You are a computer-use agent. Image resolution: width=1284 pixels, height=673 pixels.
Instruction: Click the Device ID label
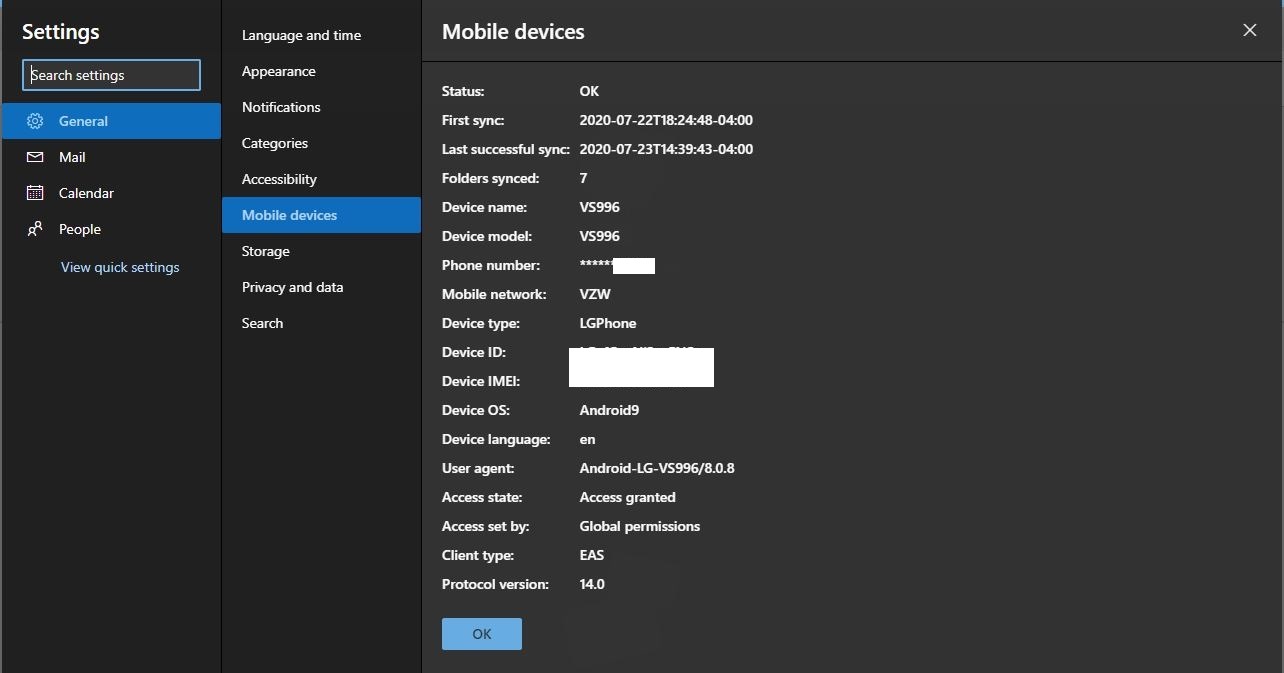click(x=474, y=352)
